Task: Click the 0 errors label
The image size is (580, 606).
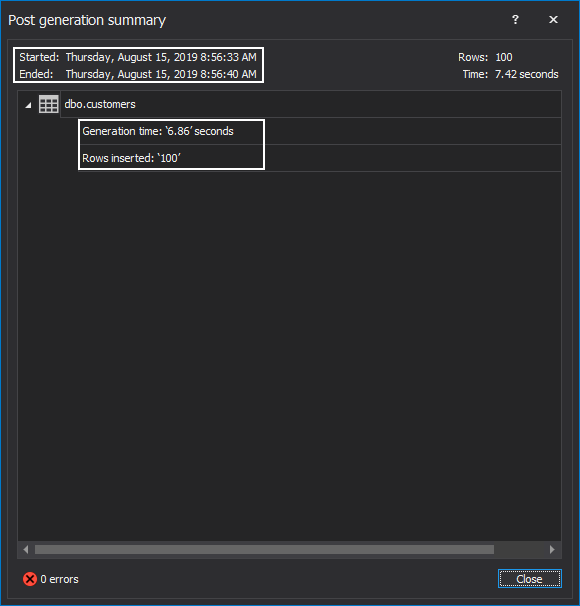Action: [59, 579]
